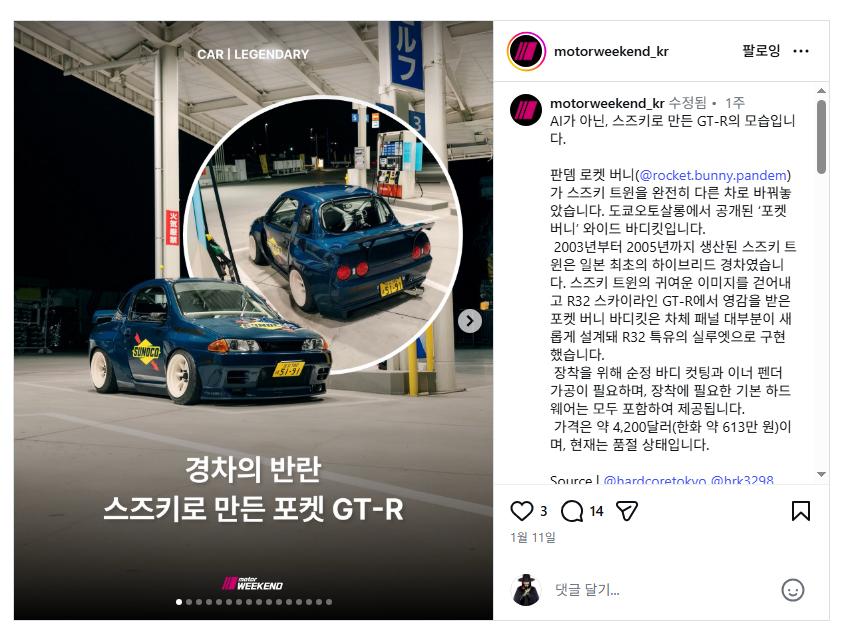848x639 pixels.
Task: Open emoji picker in comment box
Action: pyautogui.click(x=792, y=590)
